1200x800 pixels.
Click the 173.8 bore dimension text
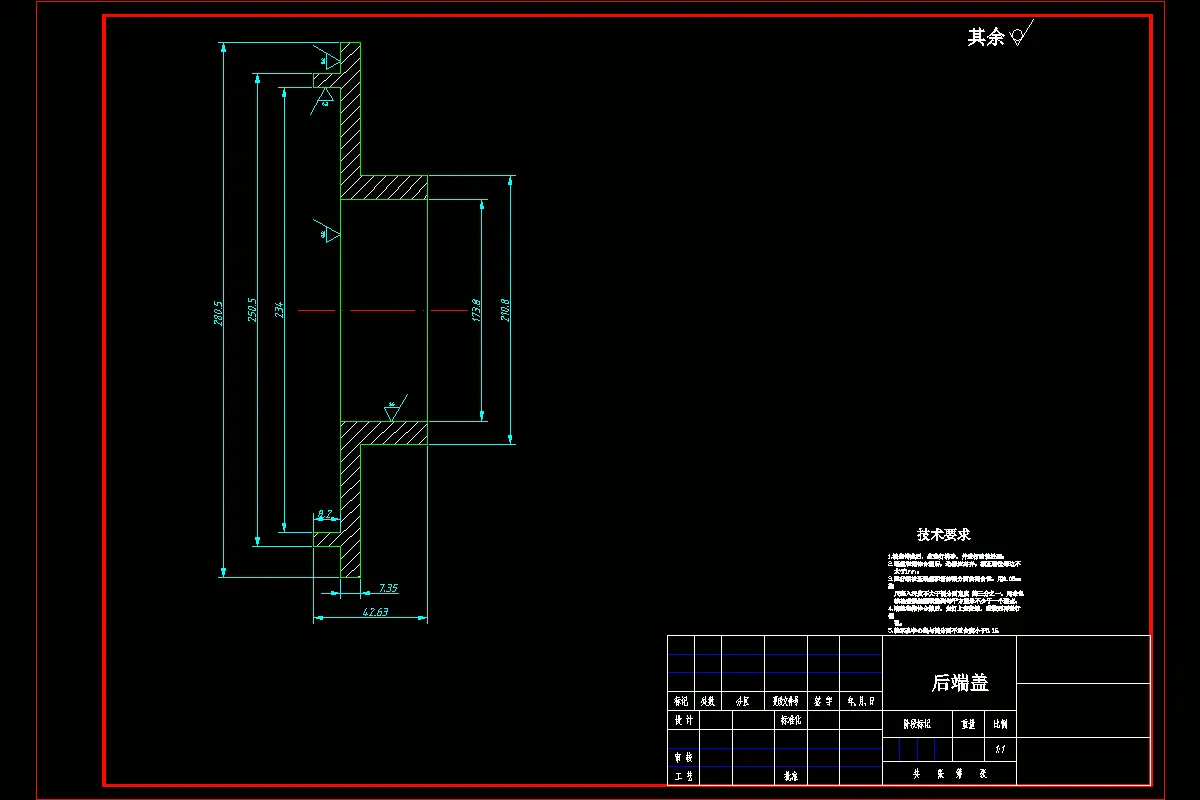(x=476, y=311)
